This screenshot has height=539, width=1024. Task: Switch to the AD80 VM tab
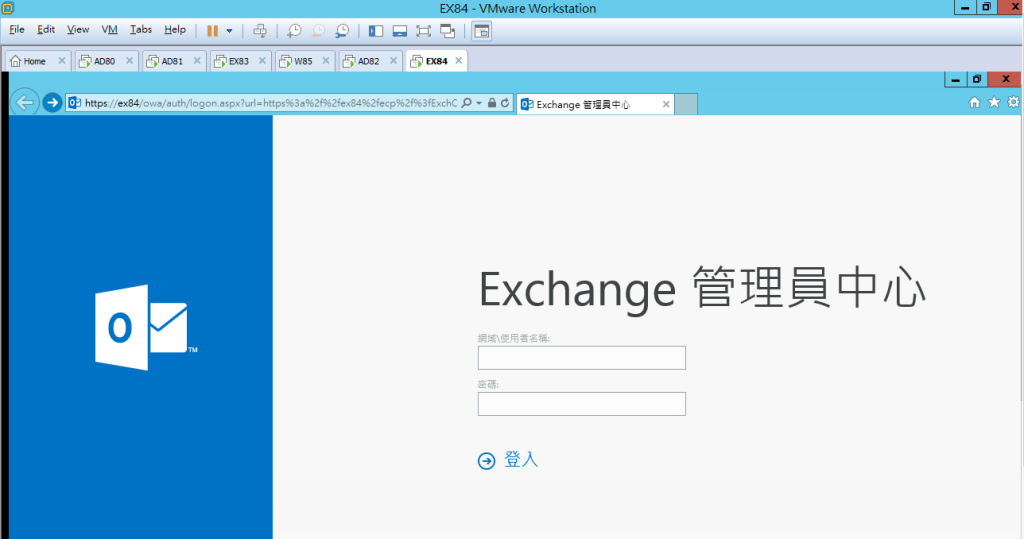coord(104,61)
